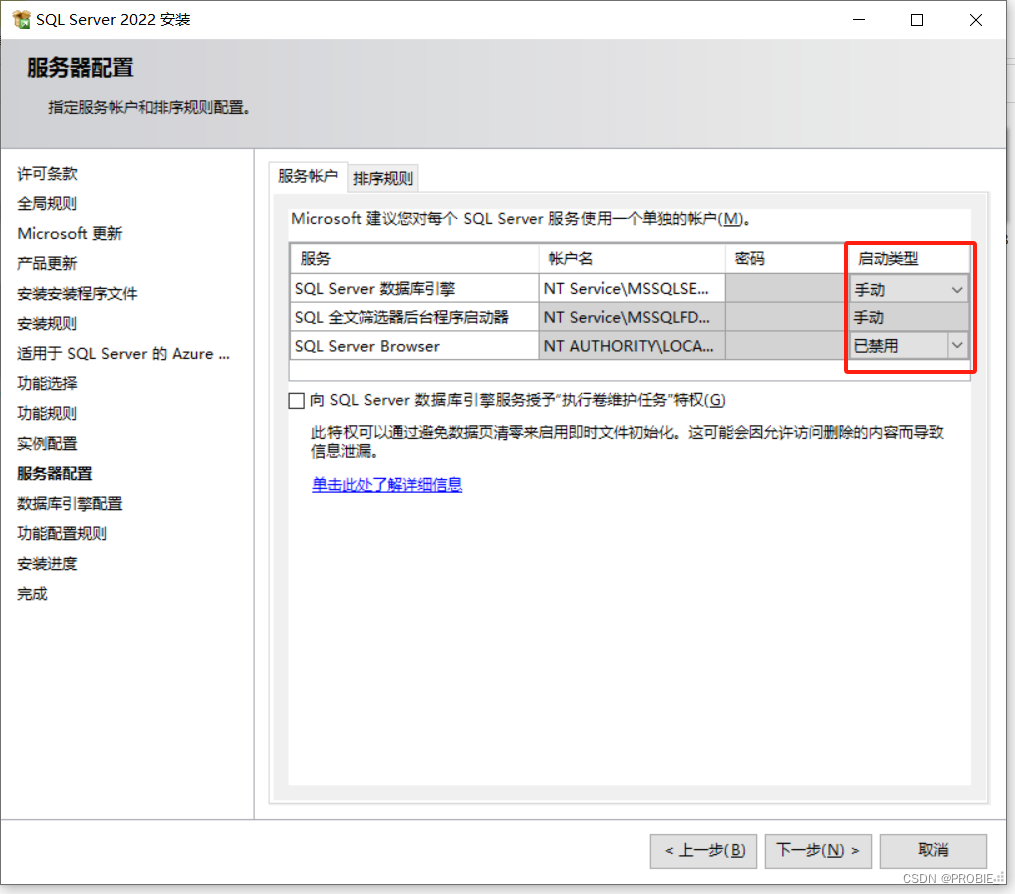Image resolution: width=1015 pixels, height=894 pixels.
Task: Select 功能配置规则 step in sidebar
Action: [62, 533]
